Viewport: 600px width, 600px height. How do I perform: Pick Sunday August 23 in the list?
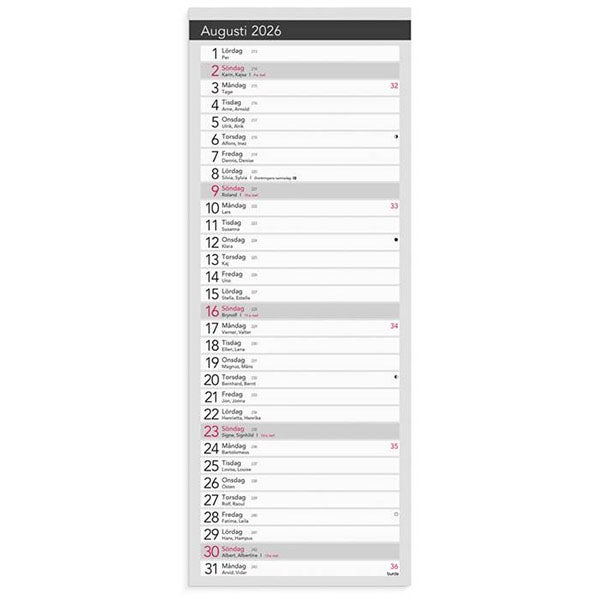pos(300,430)
